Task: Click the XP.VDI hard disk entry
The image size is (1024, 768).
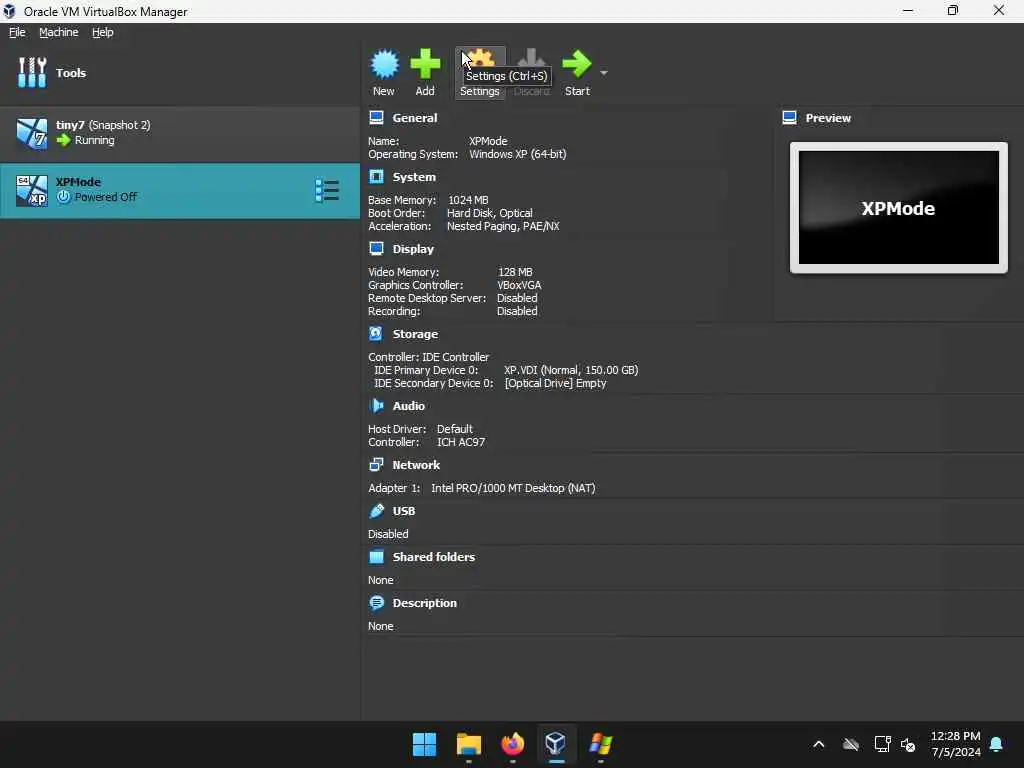Action: pos(571,370)
